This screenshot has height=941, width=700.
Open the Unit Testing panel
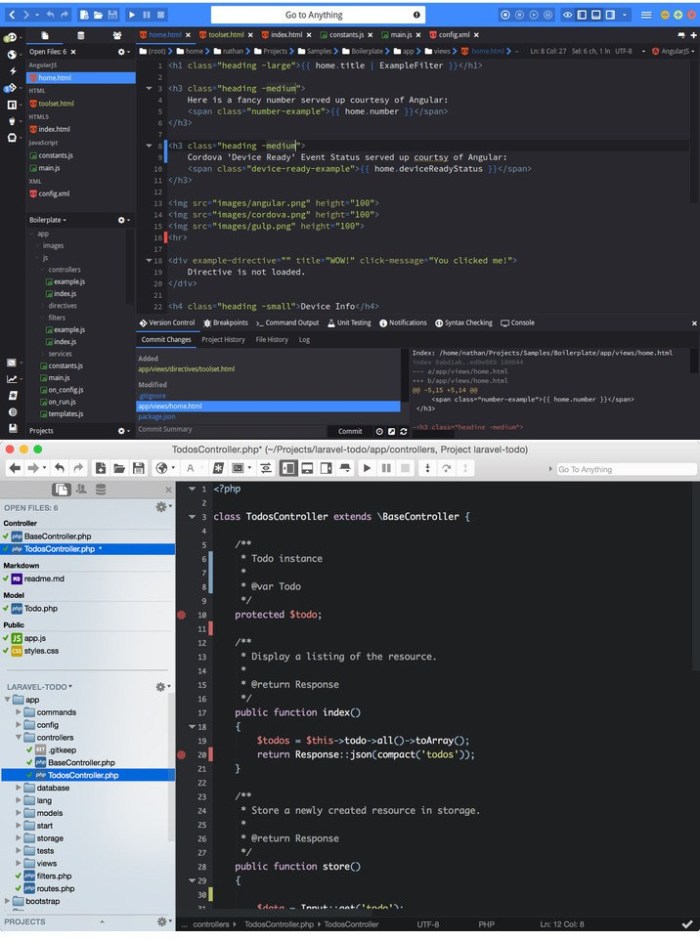pos(349,323)
